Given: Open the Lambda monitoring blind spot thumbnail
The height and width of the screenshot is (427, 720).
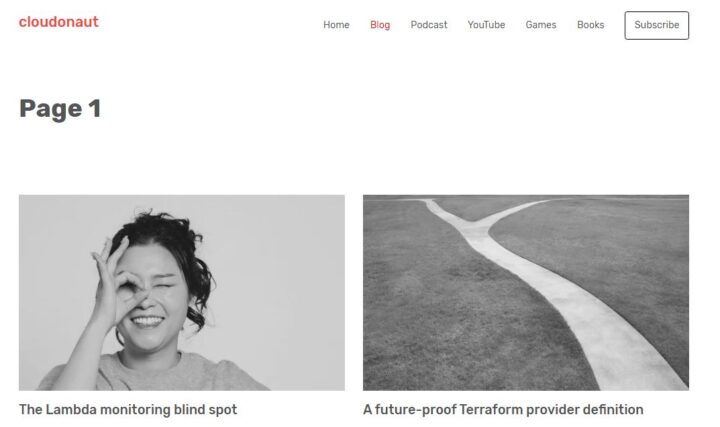Looking at the screenshot, I should tap(182, 292).
